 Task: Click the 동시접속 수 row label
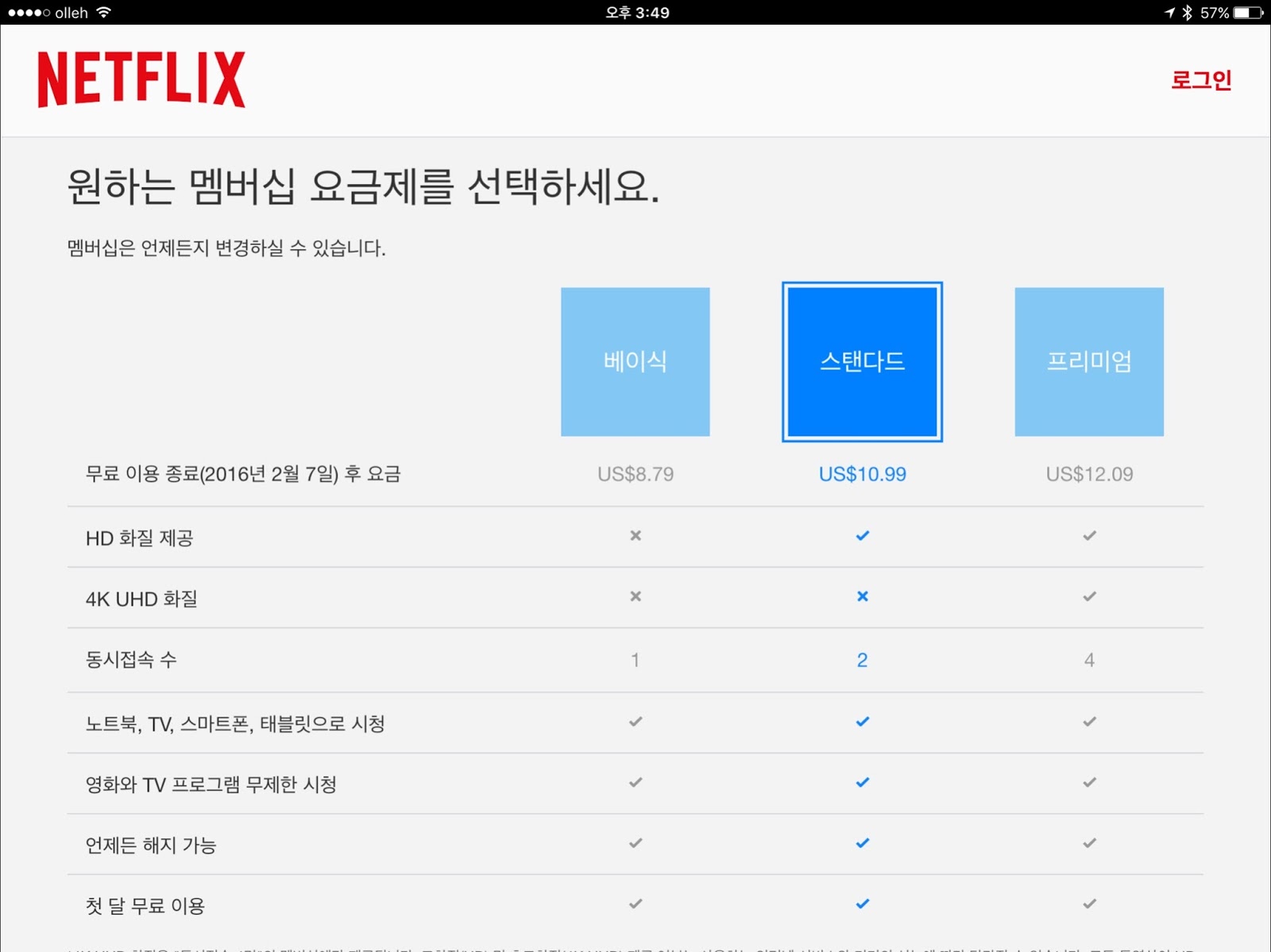(131, 660)
